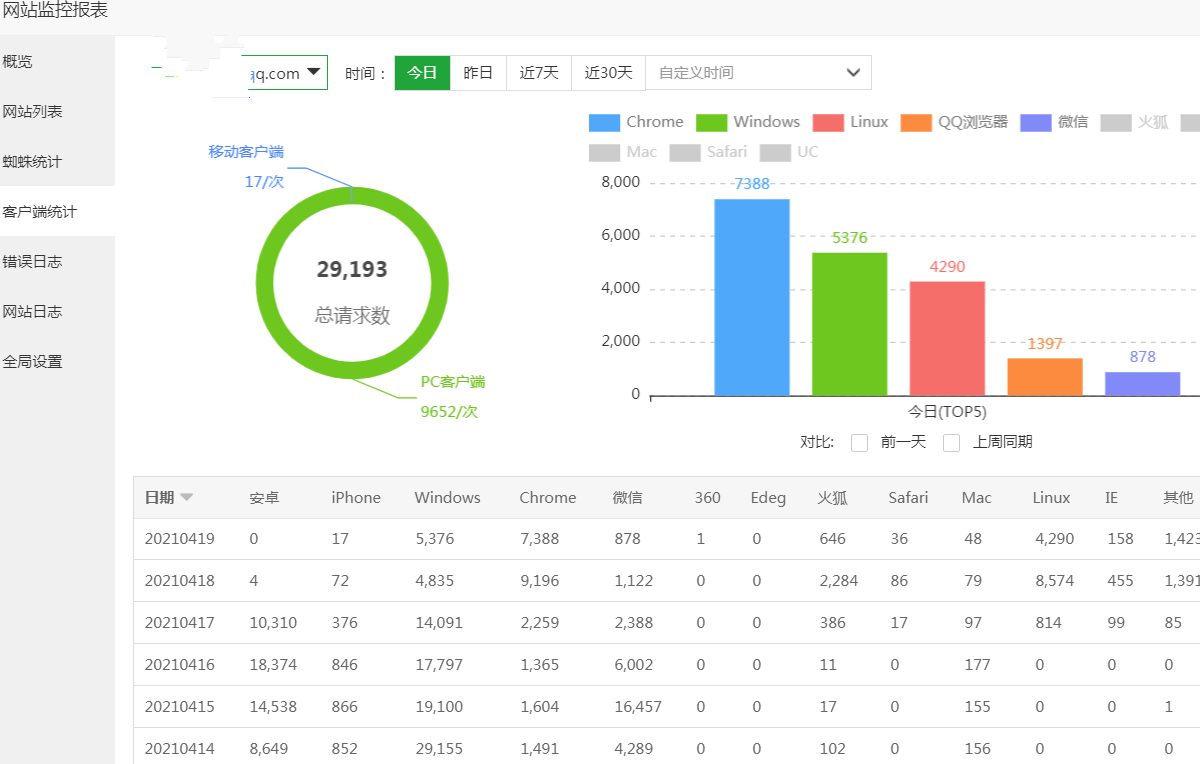Image resolution: width=1200 pixels, height=764 pixels.
Task: Click the 8,574 Linux cell
Action: (1055, 581)
